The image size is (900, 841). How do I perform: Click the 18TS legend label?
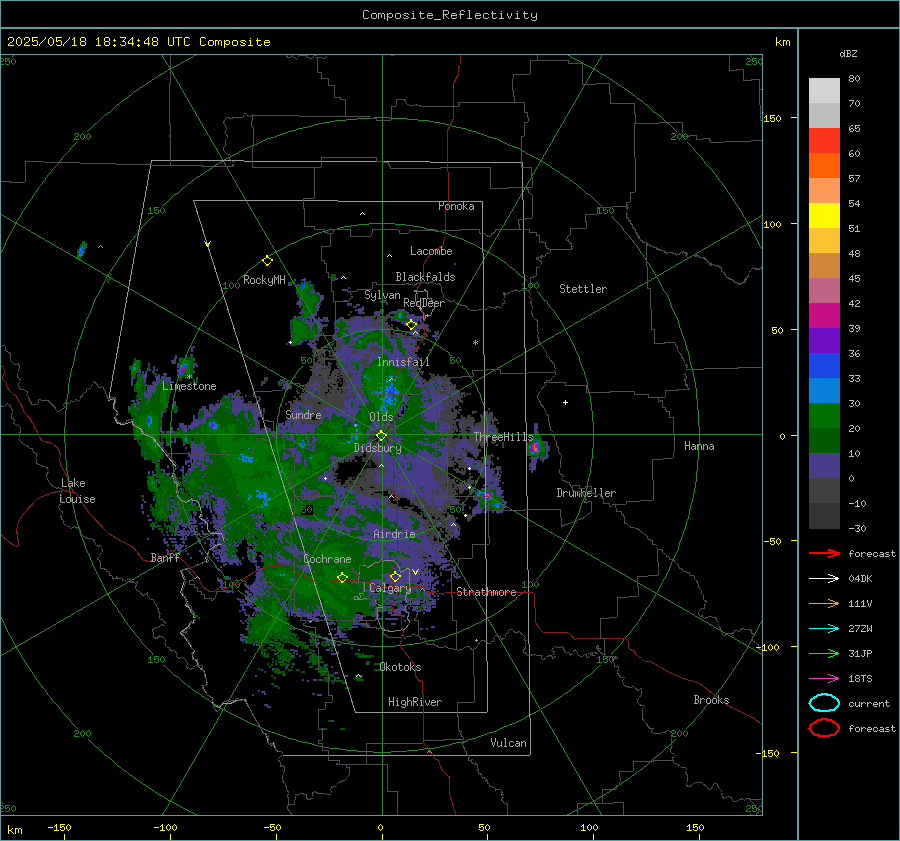coord(860,679)
